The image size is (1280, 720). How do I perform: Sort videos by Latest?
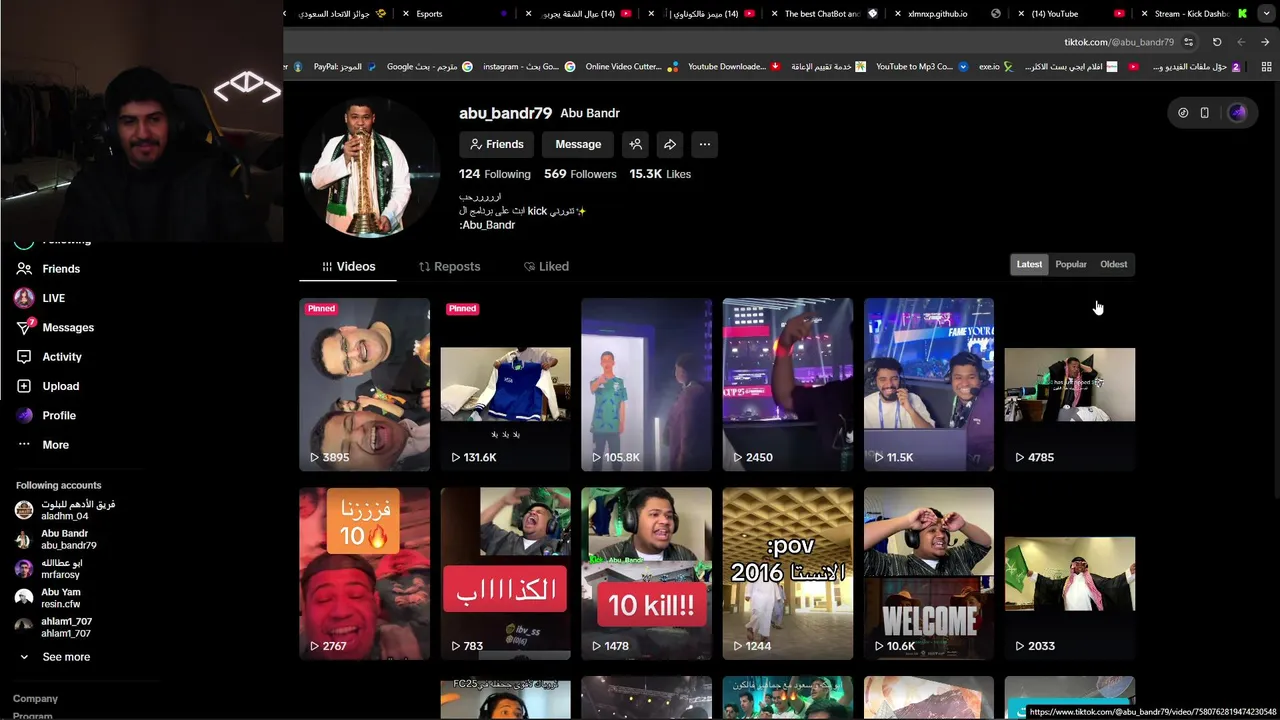pos(1029,264)
